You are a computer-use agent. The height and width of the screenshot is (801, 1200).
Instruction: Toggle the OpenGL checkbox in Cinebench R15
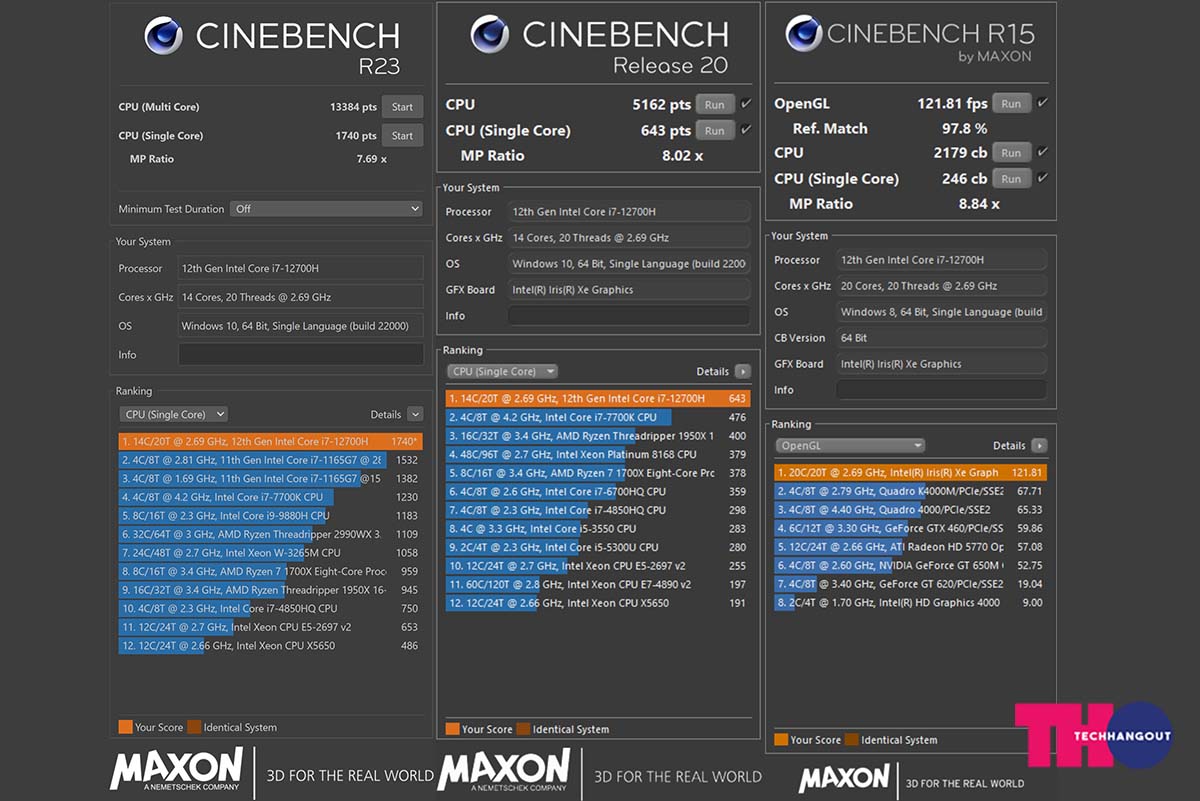pos(1043,103)
